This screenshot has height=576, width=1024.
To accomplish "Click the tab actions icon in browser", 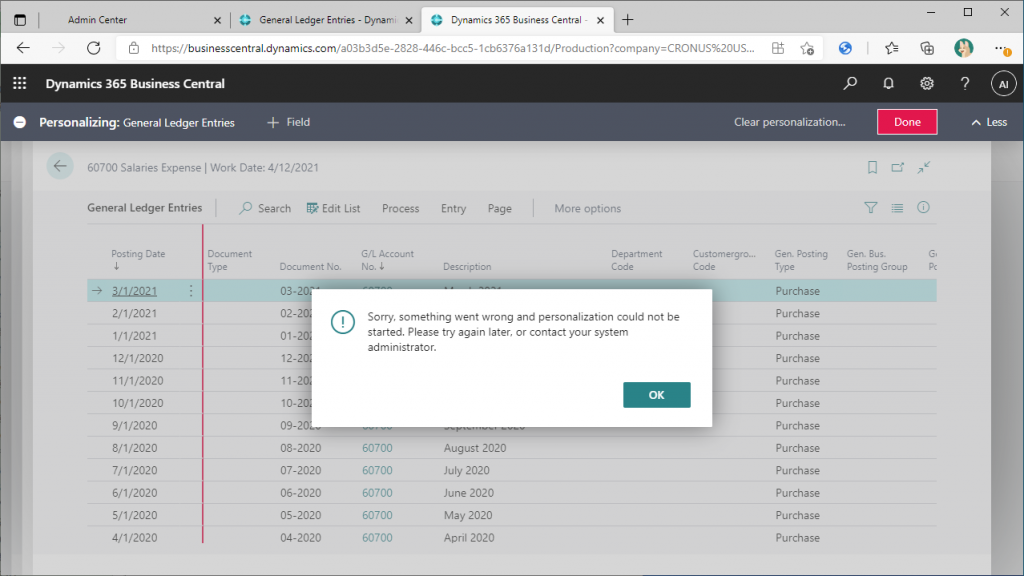I will coord(20,20).
